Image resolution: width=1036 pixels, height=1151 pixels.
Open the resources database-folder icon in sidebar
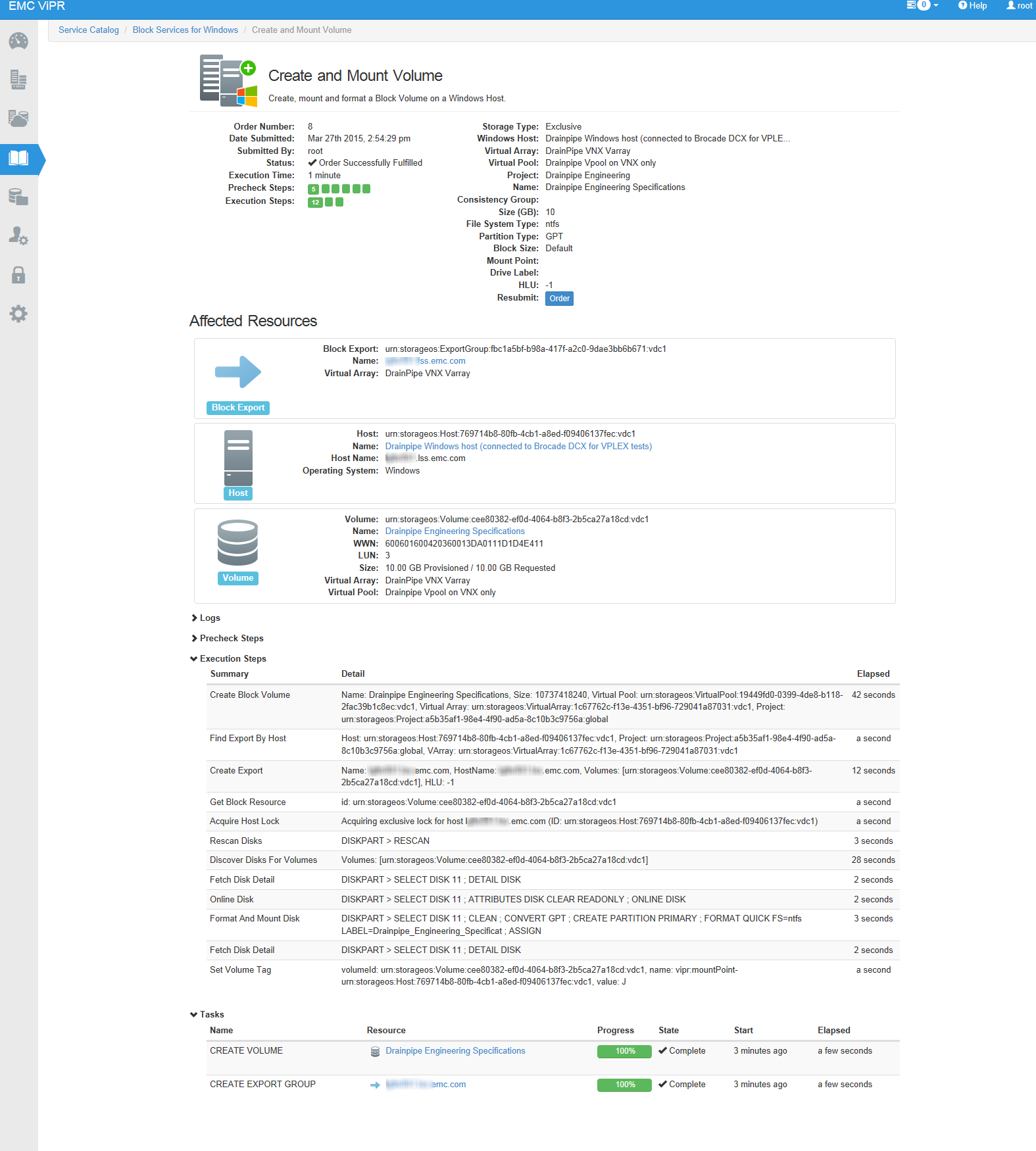pyautogui.click(x=18, y=197)
